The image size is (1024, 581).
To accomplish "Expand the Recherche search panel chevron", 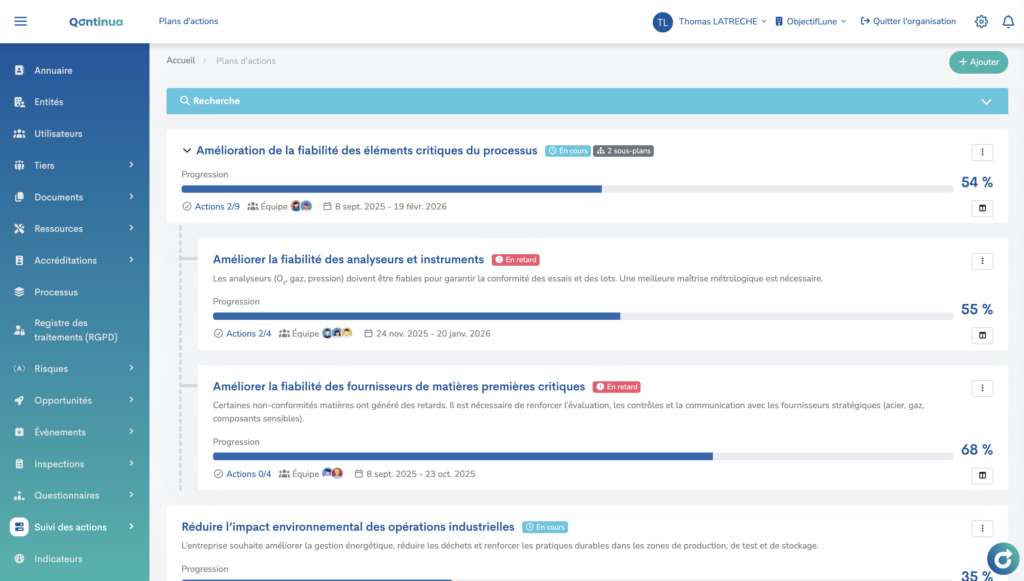I will pyautogui.click(x=986, y=101).
